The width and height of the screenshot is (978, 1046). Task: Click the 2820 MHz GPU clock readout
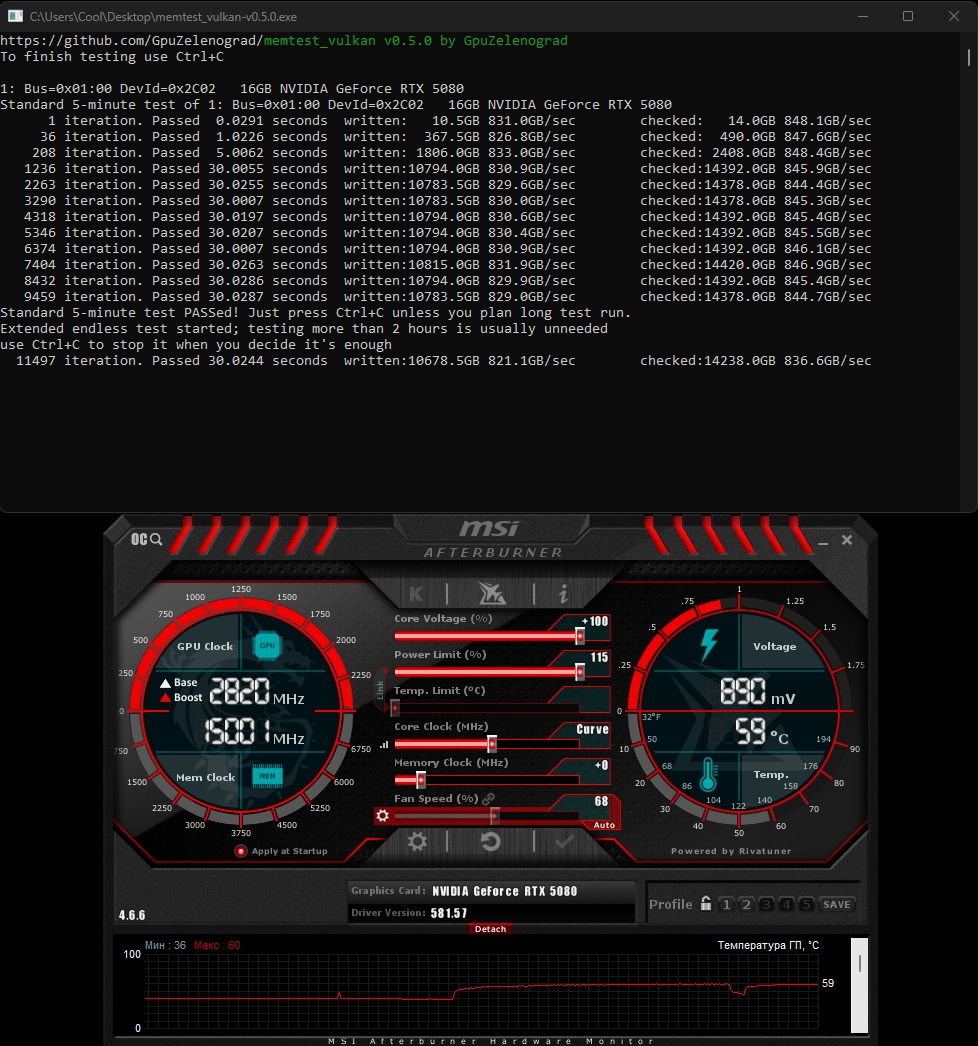[x=257, y=692]
